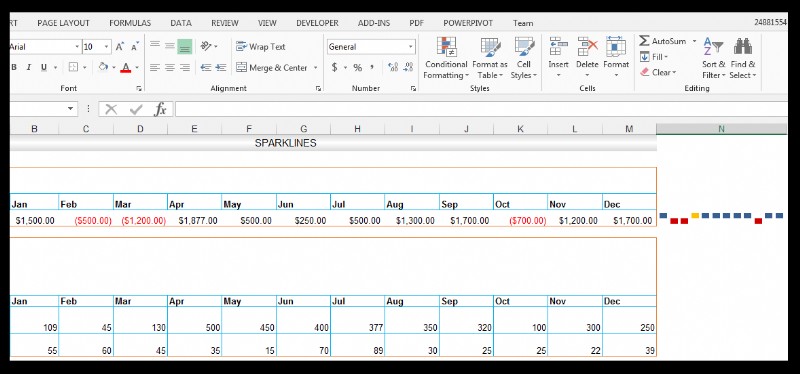Screen dimensions: 800x374
Task: Open Font dialog launcher
Action: (x=139, y=89)
